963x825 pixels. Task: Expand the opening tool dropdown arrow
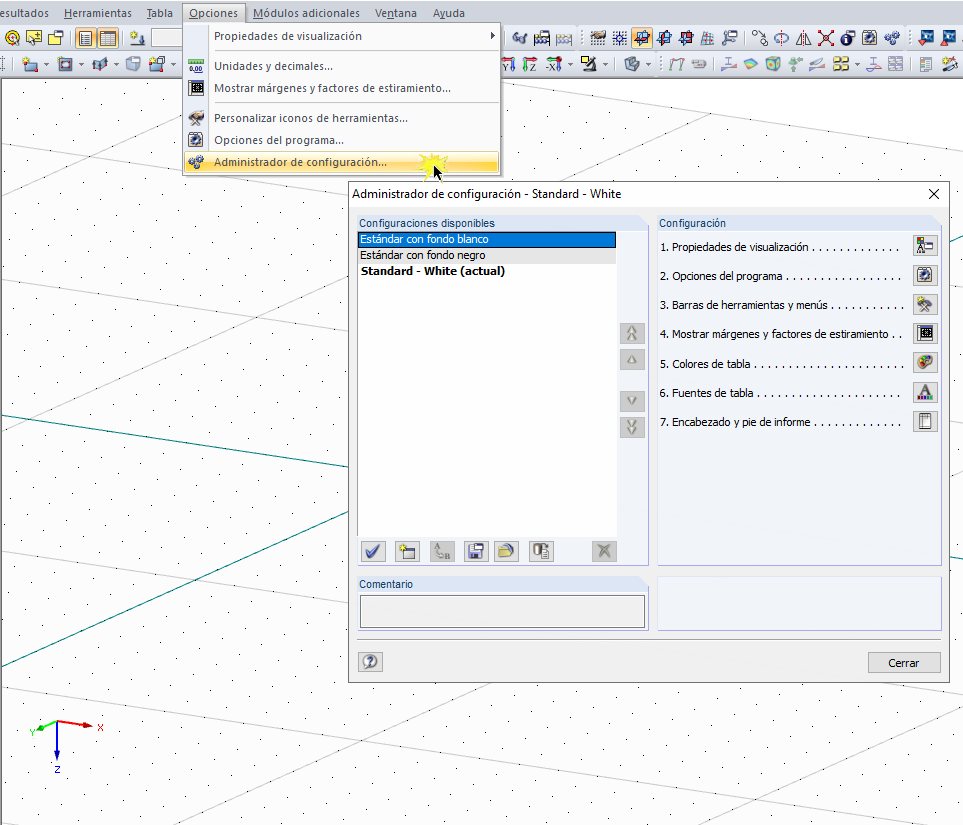point(81,64)
